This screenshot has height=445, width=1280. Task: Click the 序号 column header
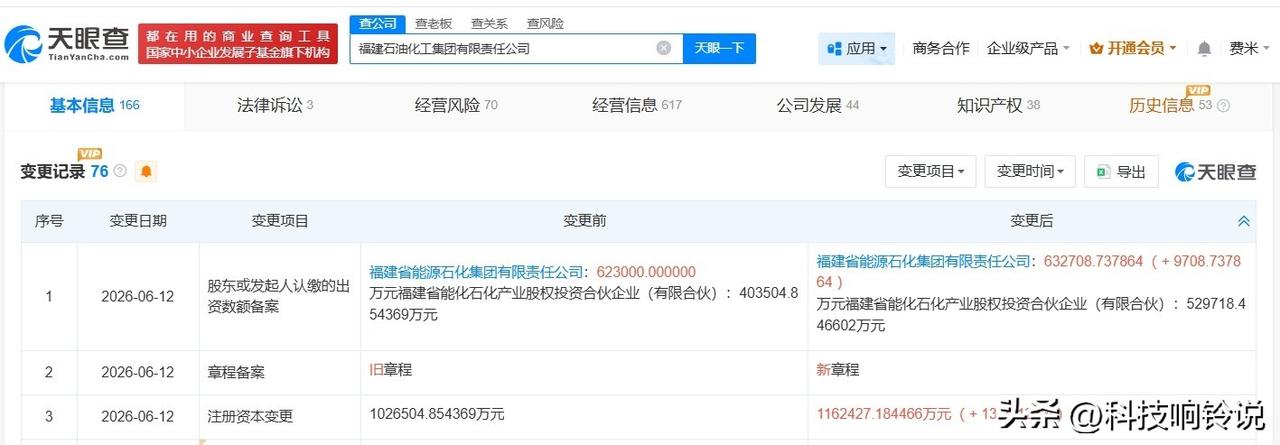49,221
